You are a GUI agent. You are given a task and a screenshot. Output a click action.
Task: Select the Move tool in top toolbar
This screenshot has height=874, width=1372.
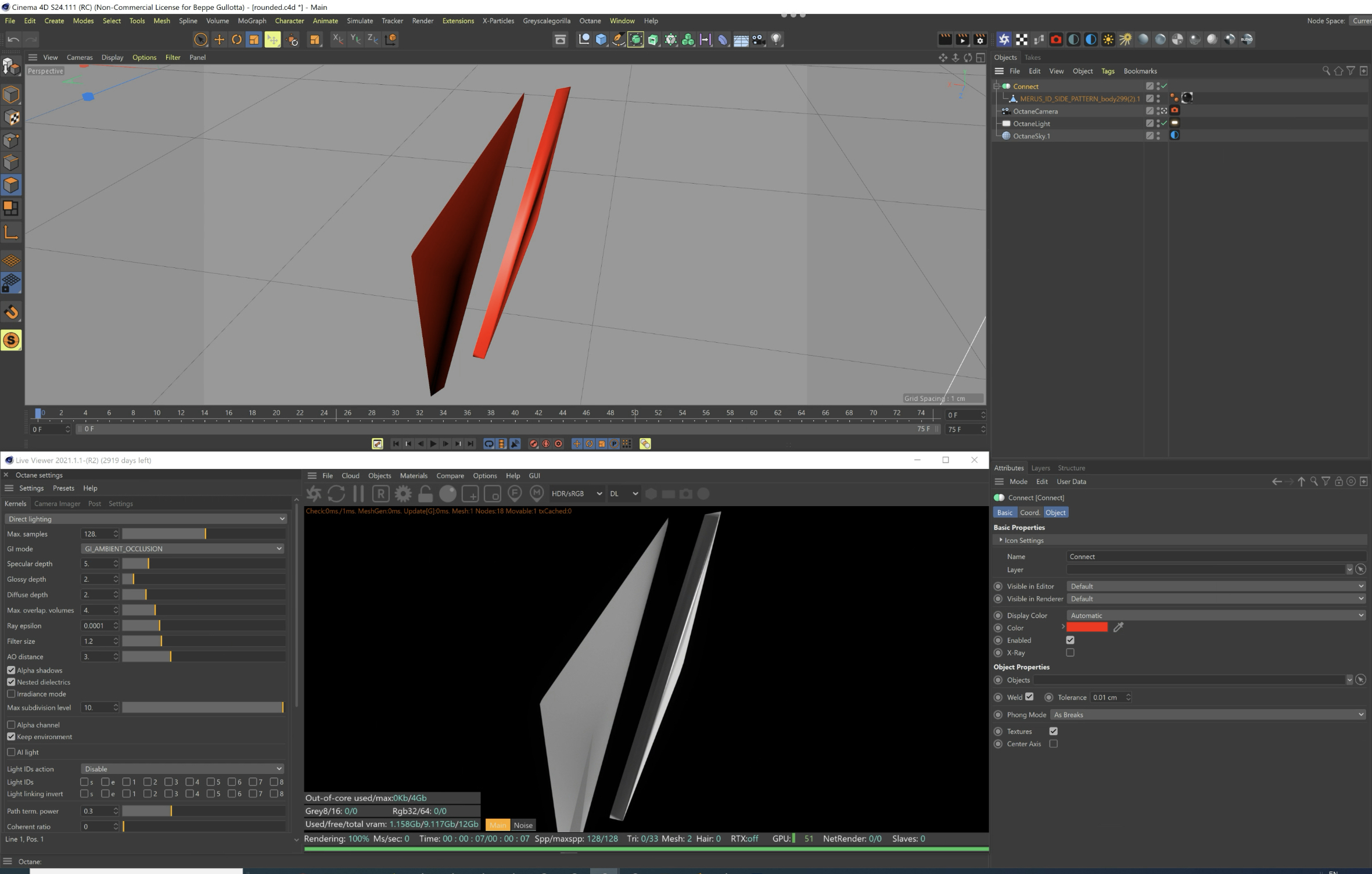pyautogui.click(x=219, y=40)
